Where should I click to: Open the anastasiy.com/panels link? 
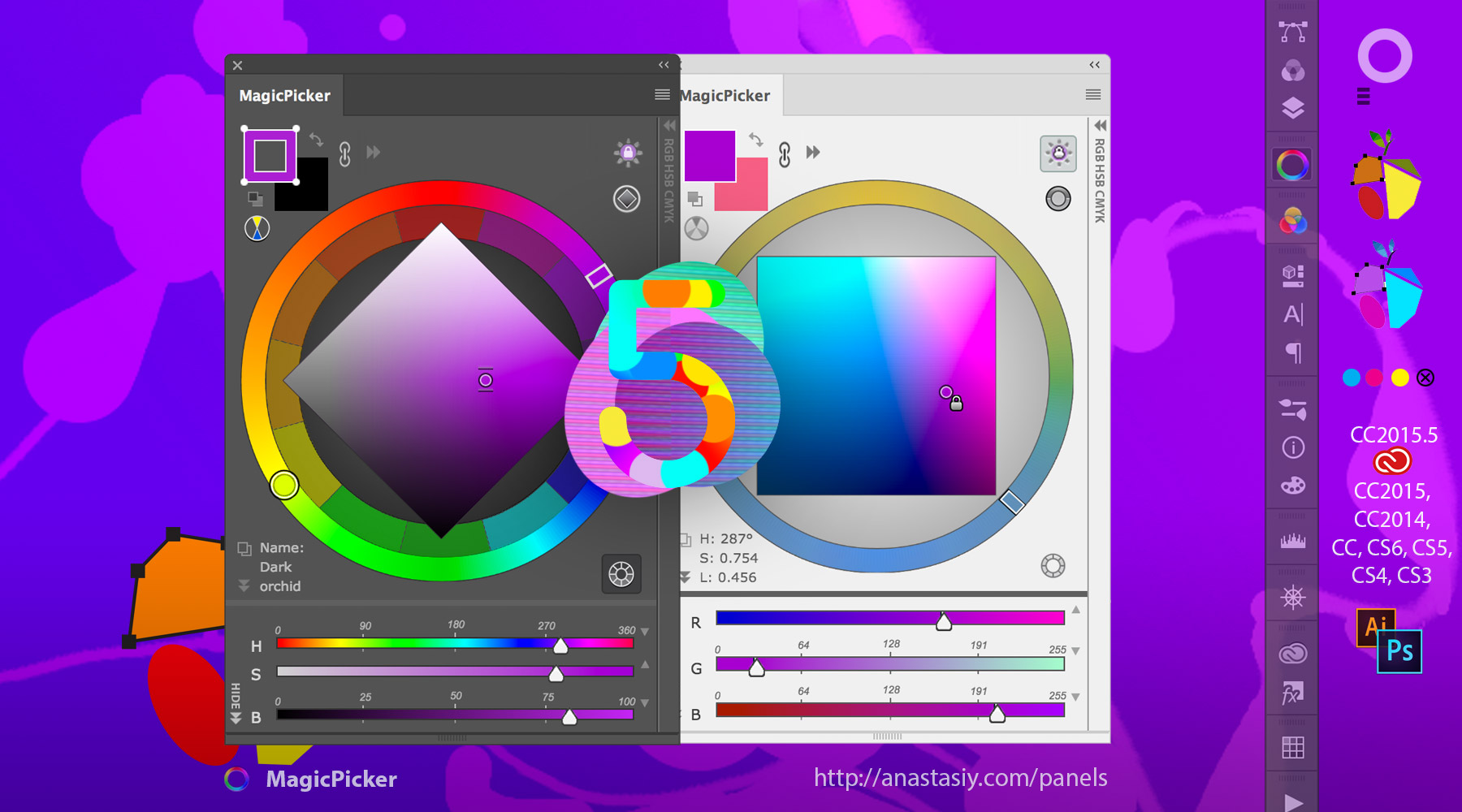click(961, 778)
